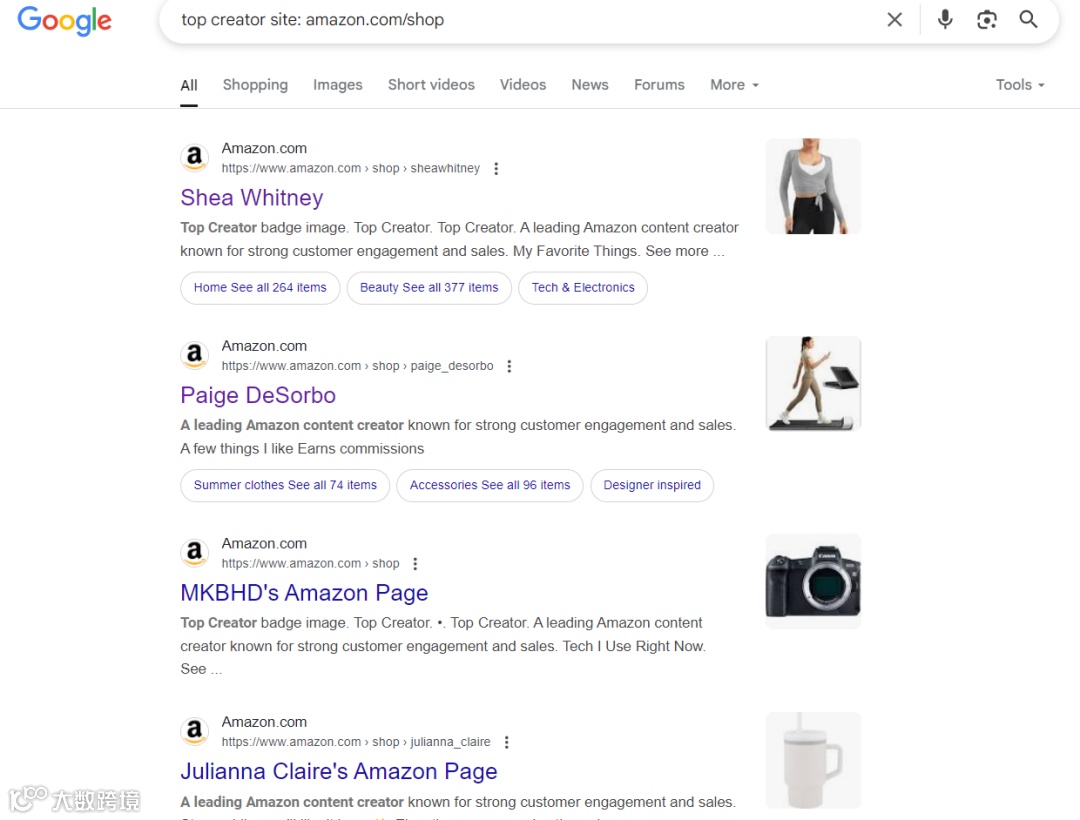Click Amazon favicon on MKBHD result
The image size is (1080, 820).
(195, 553)
